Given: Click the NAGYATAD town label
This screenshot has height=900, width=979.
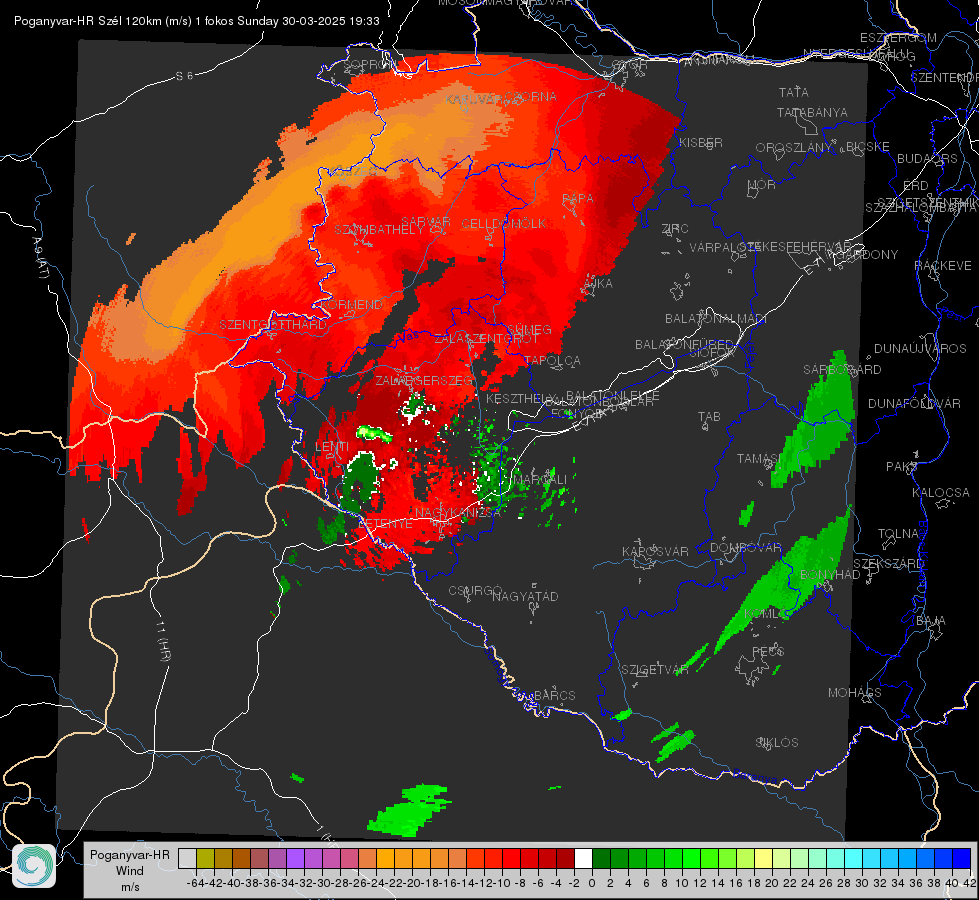Looking at the screenshot, I should pyautogui.click(x=525, y=596).
